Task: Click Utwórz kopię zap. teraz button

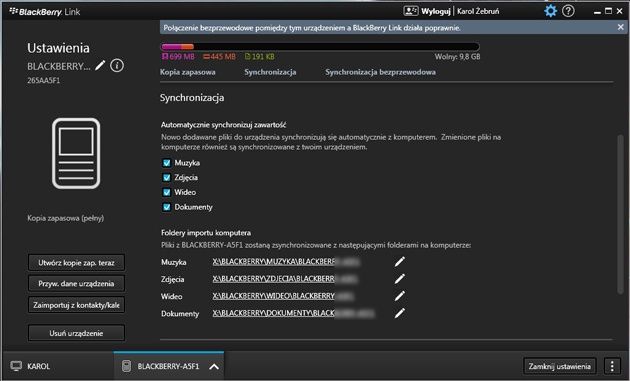Action: click(76, 263)
